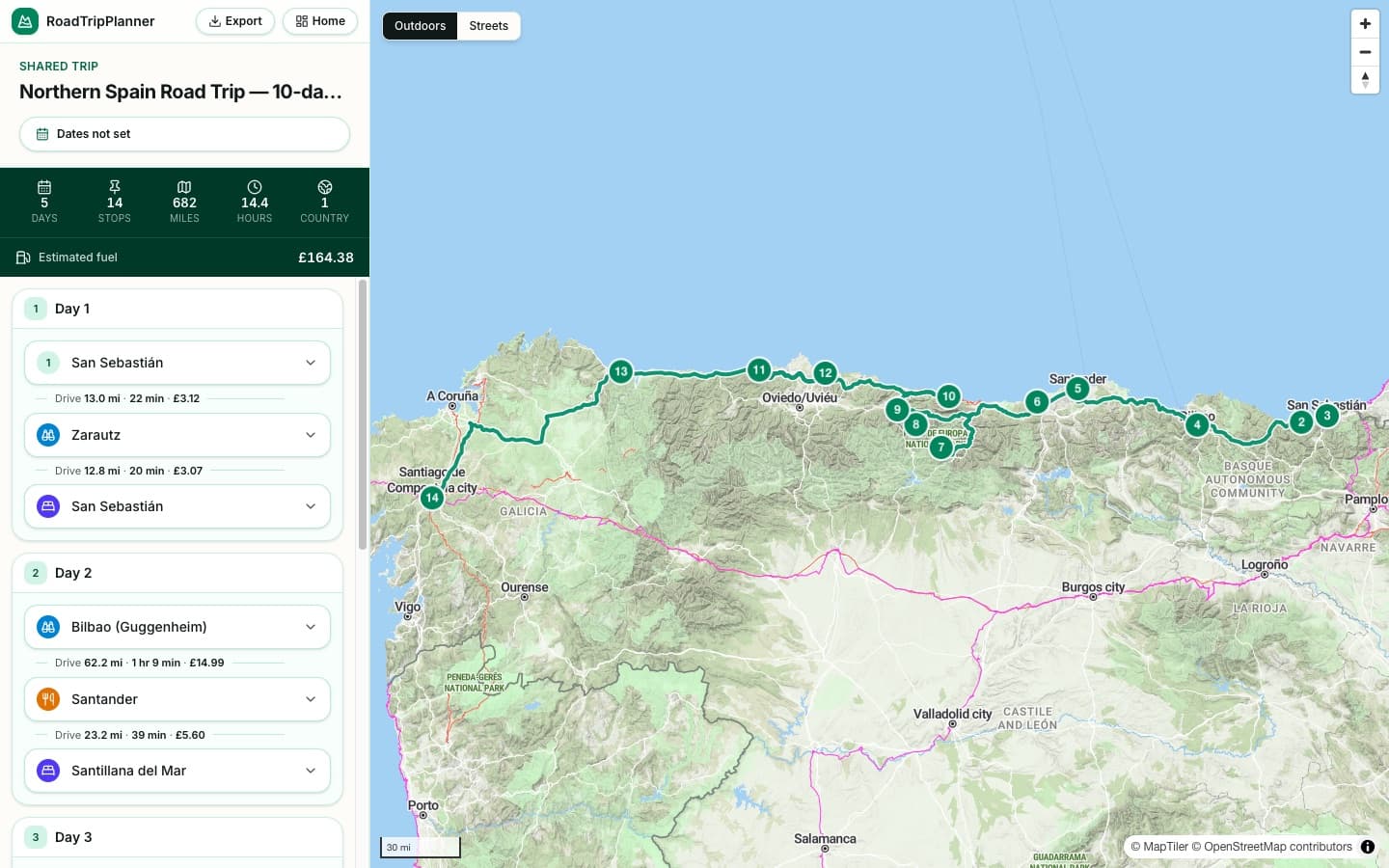Viewport: 1389px width, 868px height.
Task: Click the map Miles stat icon
Action: pyautogui.click(x=184, y=187)
